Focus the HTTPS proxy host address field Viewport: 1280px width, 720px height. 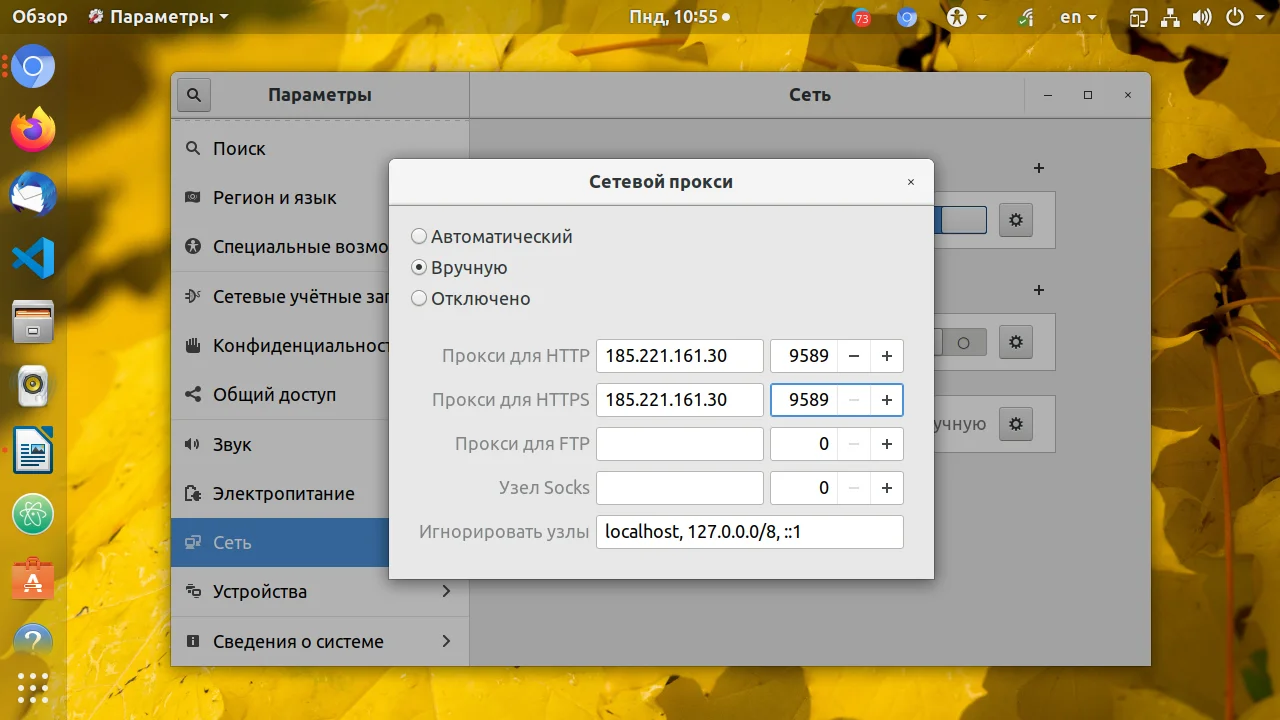(680, 400)
